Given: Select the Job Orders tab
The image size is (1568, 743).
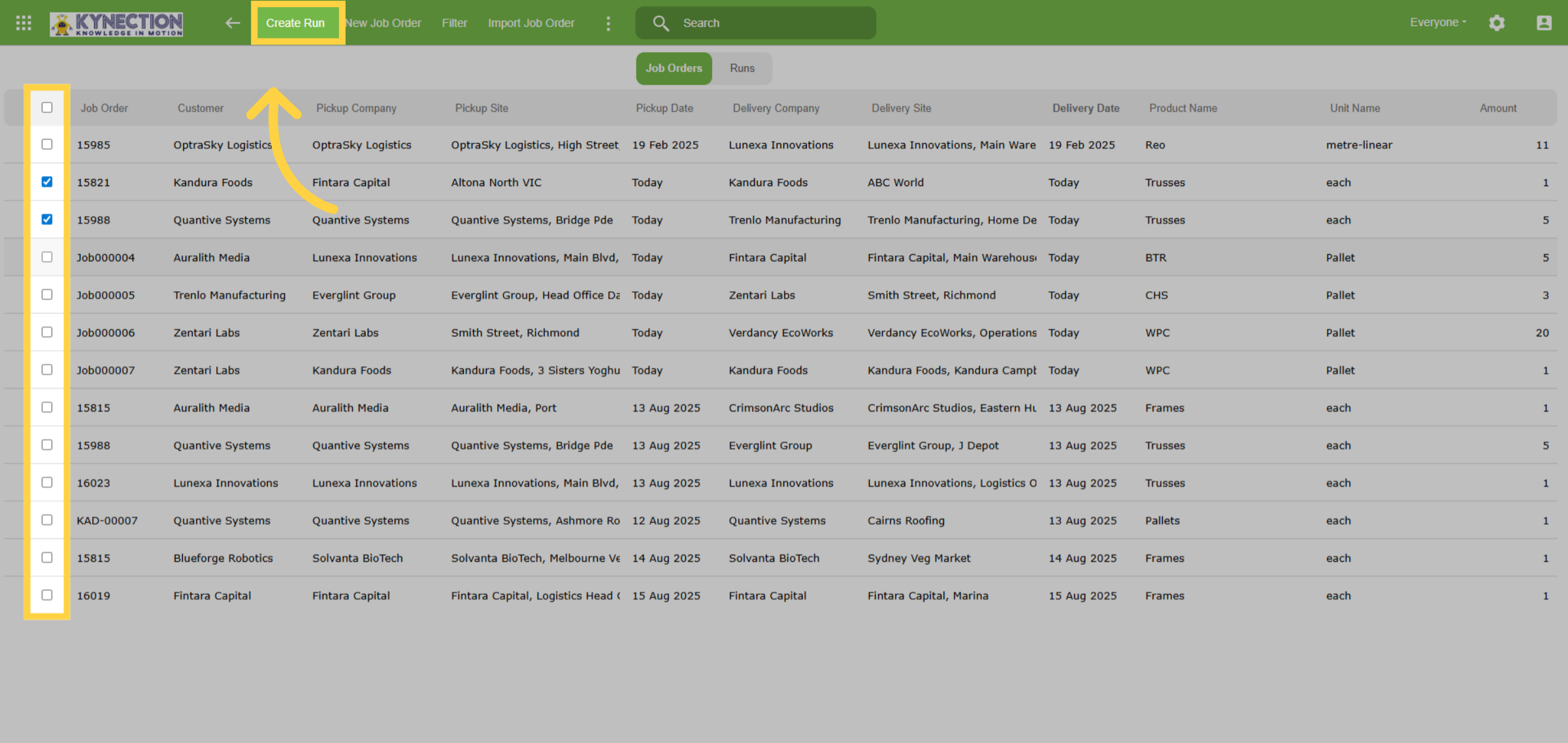Looking at the screenshot, I should click(x=674, y=69).
